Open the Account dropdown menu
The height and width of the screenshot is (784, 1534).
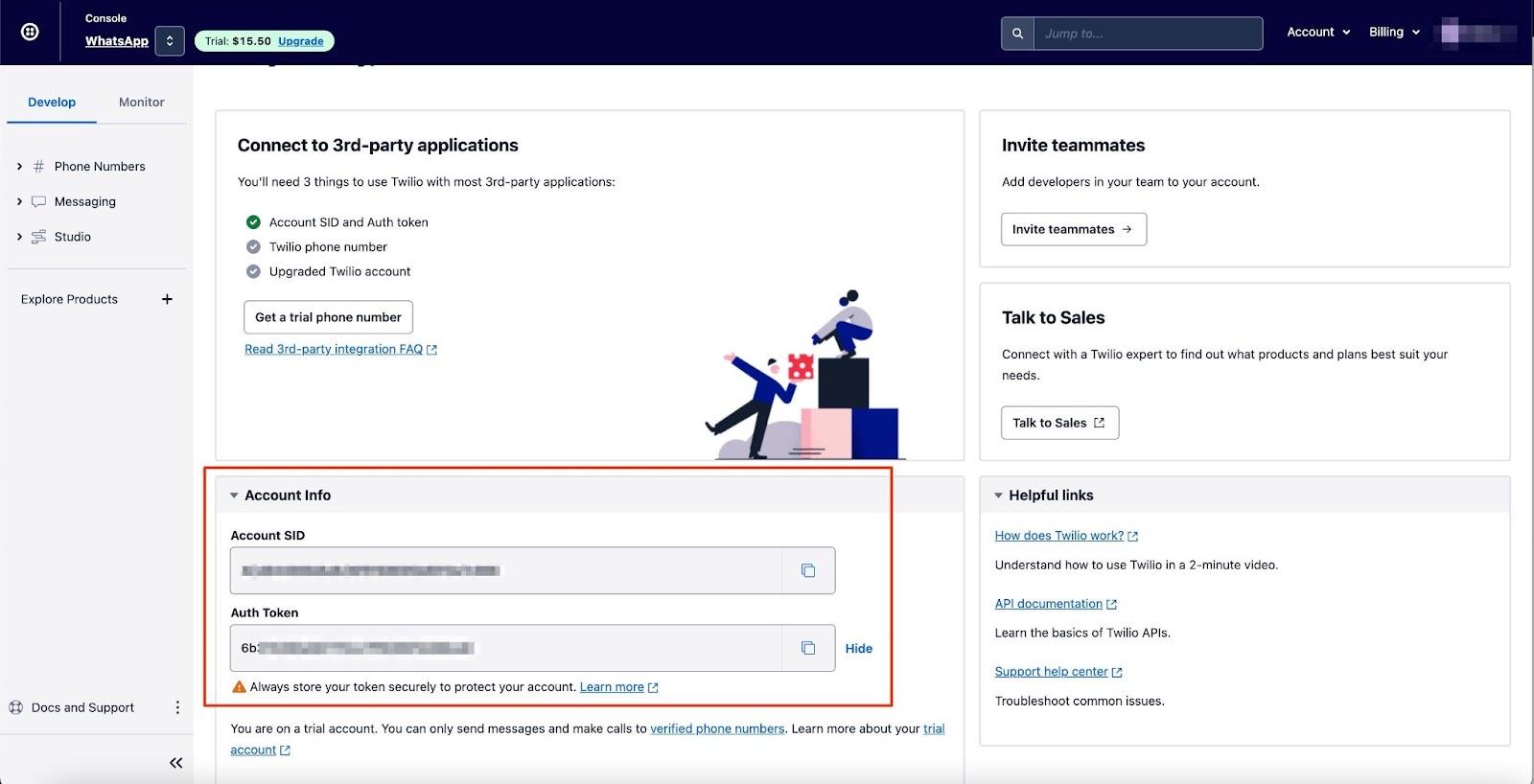tap(1317, 33)
